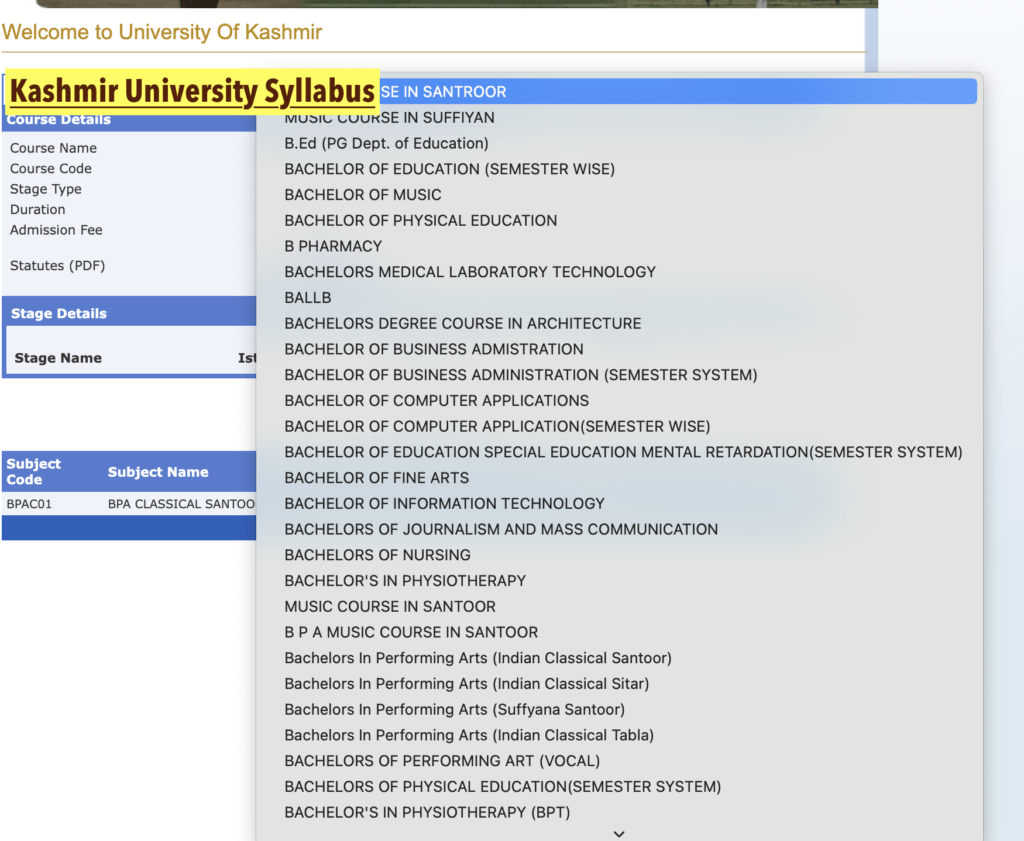The width and height of the screenshot is (1024, 841).
Task: Click the Course Code label
Action: tap(50, 168)
